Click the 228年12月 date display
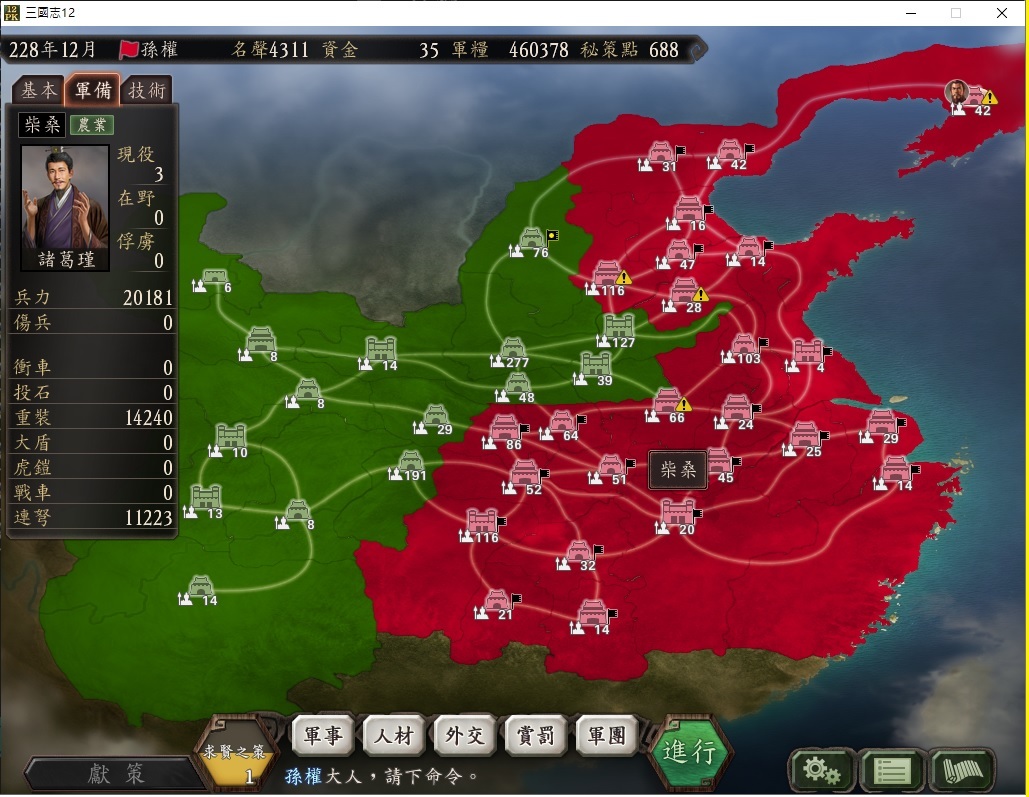Screen dimensions: 1029x797 pos(52,50)
